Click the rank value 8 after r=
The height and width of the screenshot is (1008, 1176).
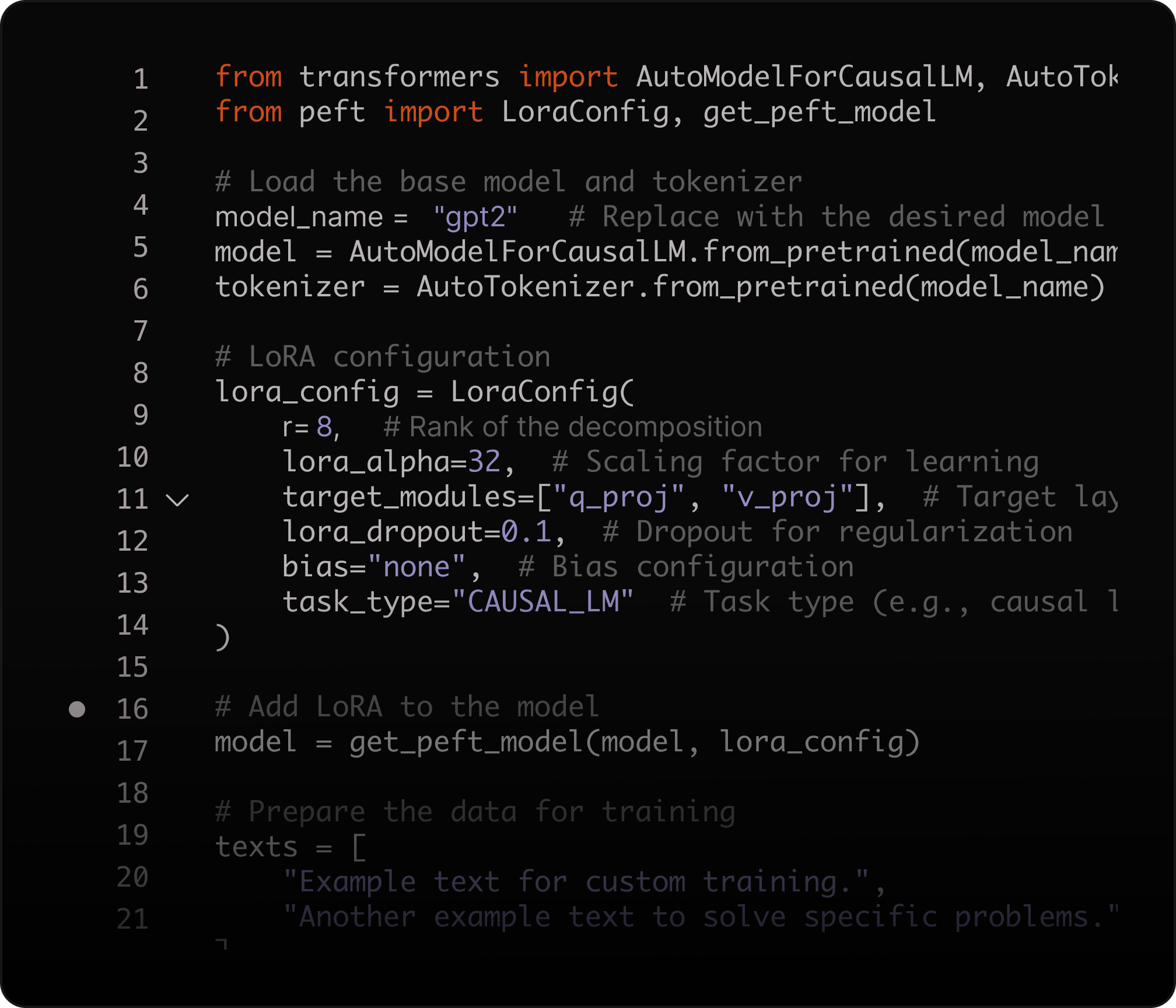[x=324, y=427]
